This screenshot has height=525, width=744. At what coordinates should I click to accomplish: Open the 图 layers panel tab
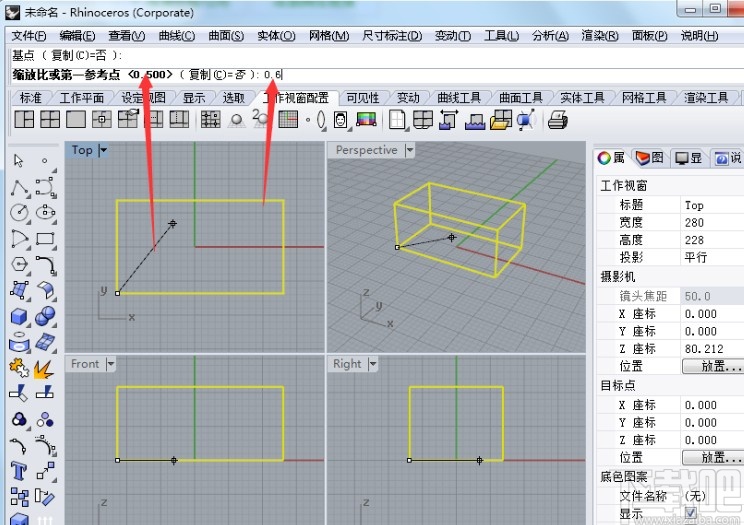tap(650, 158)
